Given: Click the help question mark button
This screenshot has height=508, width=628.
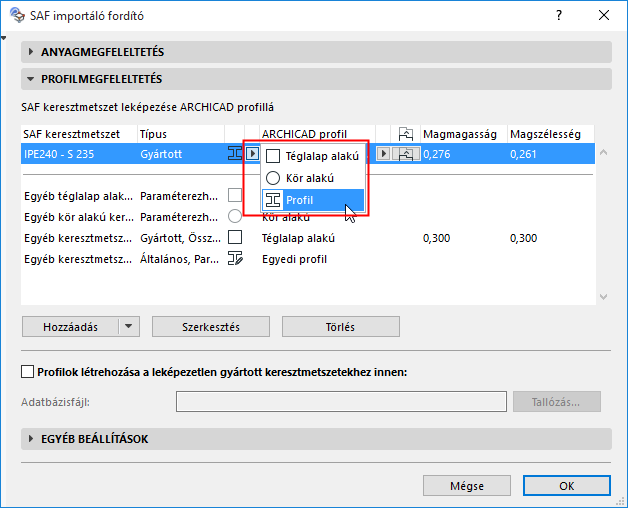Looking at the screenshot, I should [x=559, y=15].
